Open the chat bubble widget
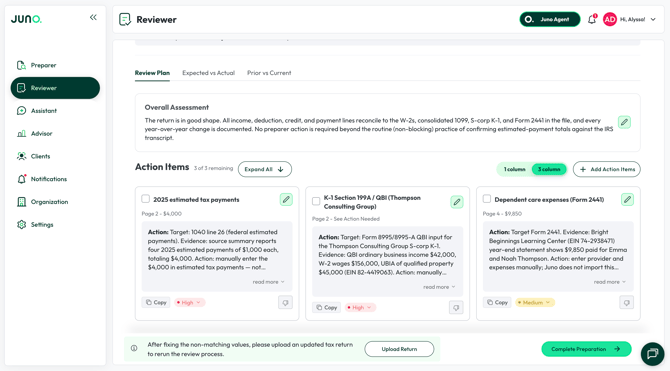Image resolution: width=670 pixels, height=371 pixels. click(652, 353)
